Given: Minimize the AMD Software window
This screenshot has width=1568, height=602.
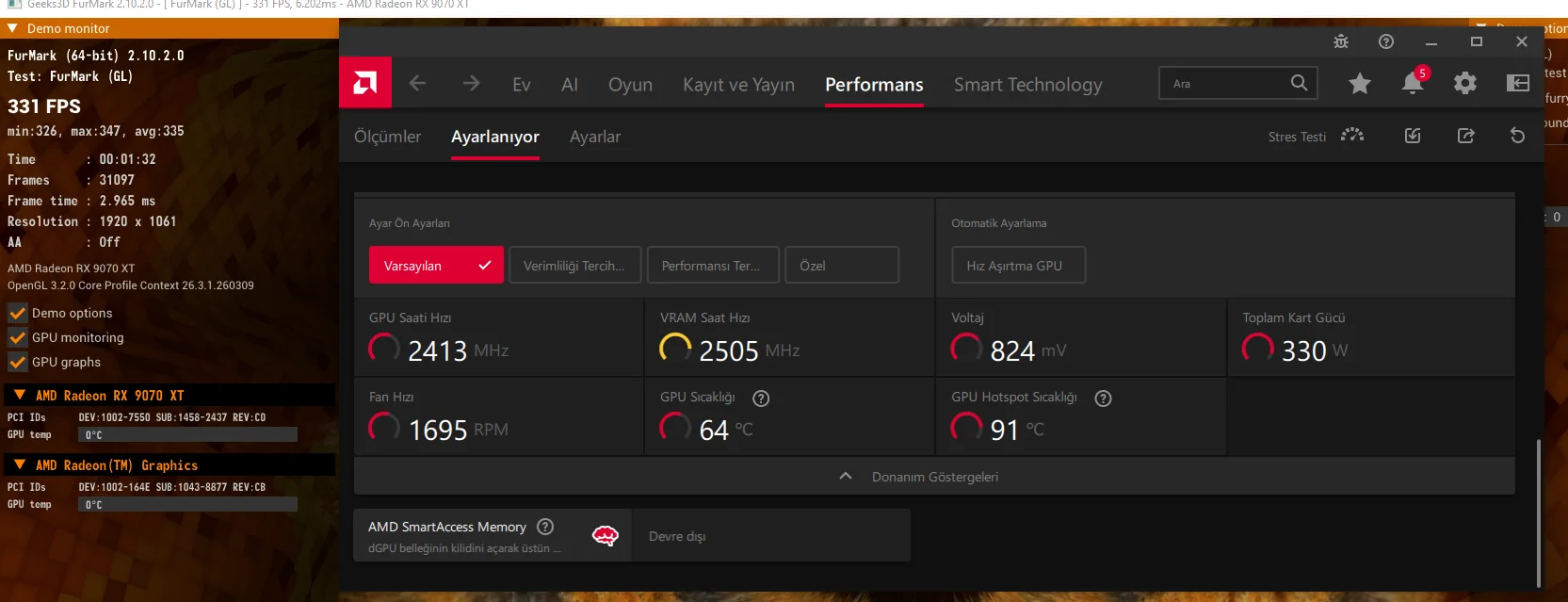Looking at the screenshot, I should (x=1431, y=41).
